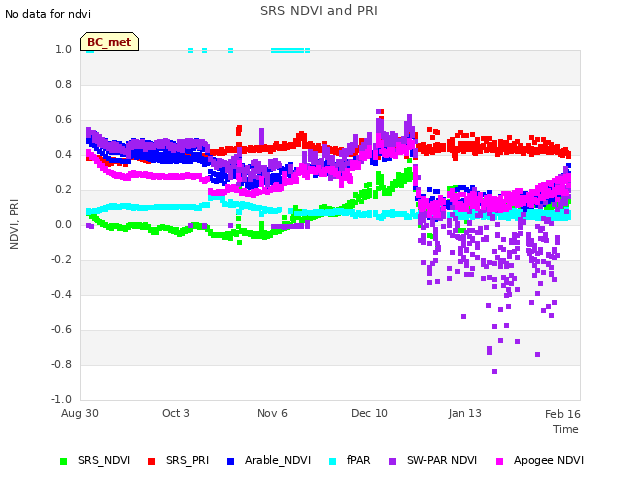
Task: Click the -0.8 y-axis tick label
Action: 61,364
